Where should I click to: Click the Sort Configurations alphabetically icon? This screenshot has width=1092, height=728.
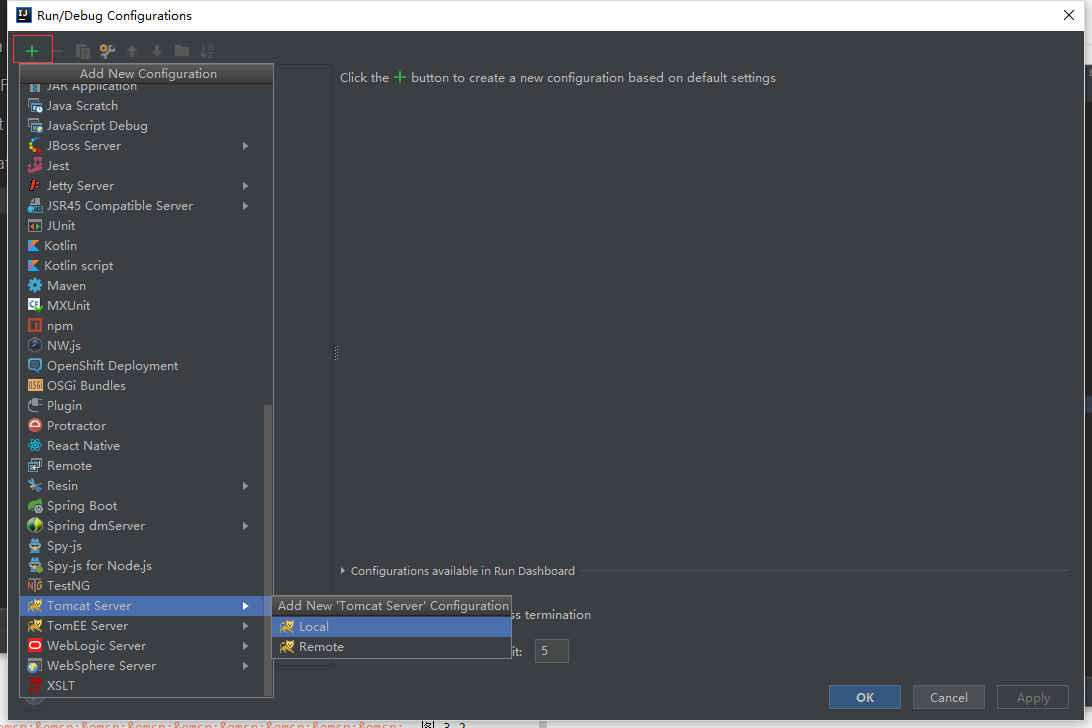point(207,51)
